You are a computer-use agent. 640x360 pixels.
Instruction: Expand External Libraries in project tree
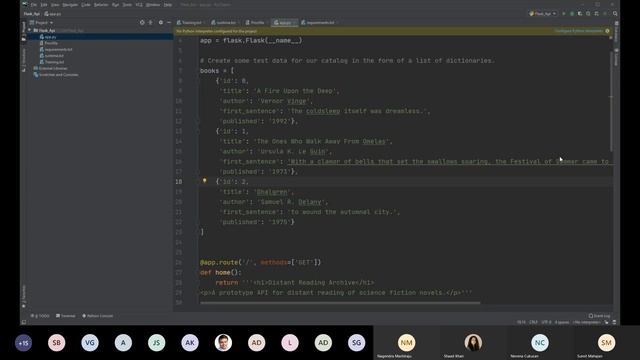pos(53,68)
